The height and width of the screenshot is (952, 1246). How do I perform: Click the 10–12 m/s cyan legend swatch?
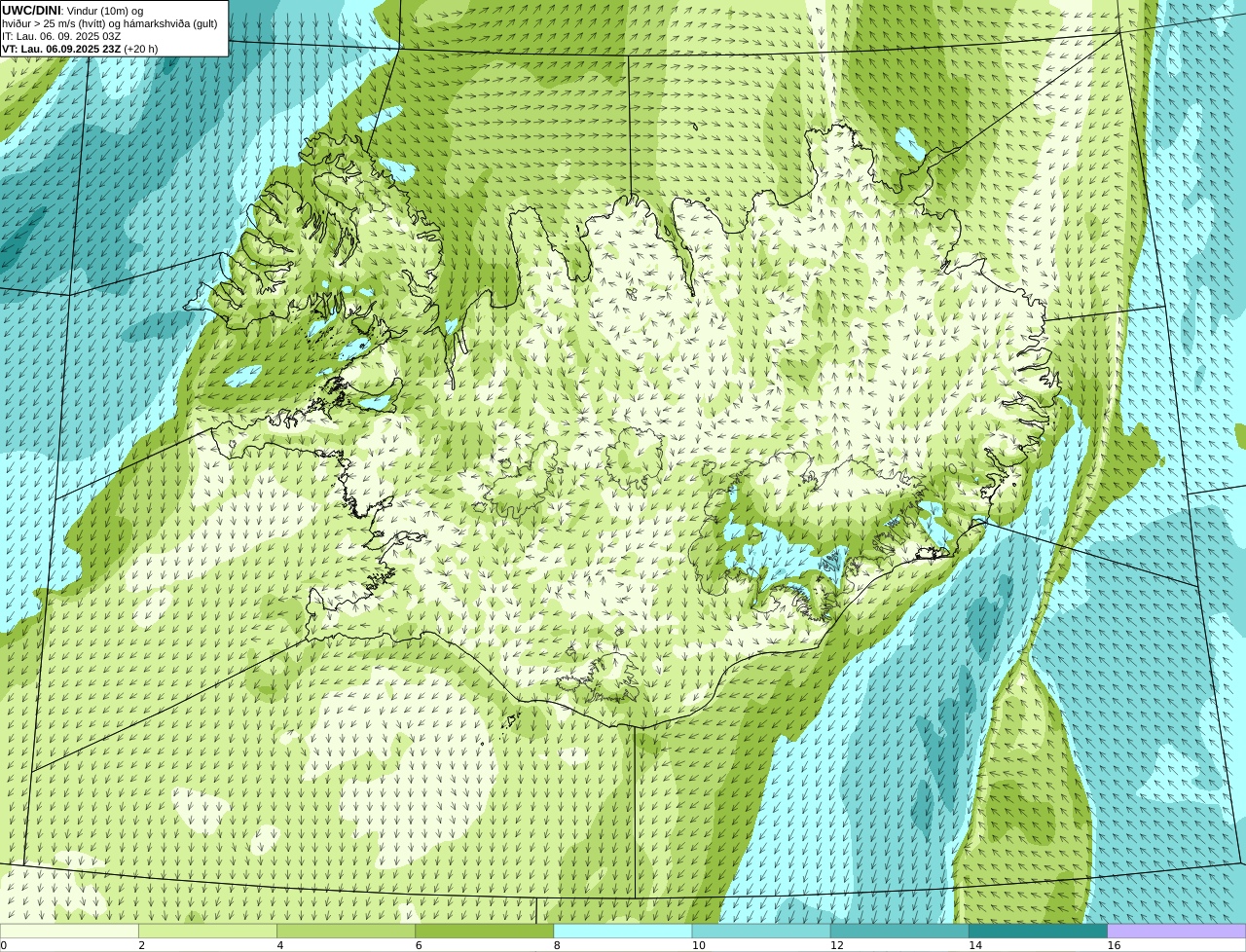(761, 931)
